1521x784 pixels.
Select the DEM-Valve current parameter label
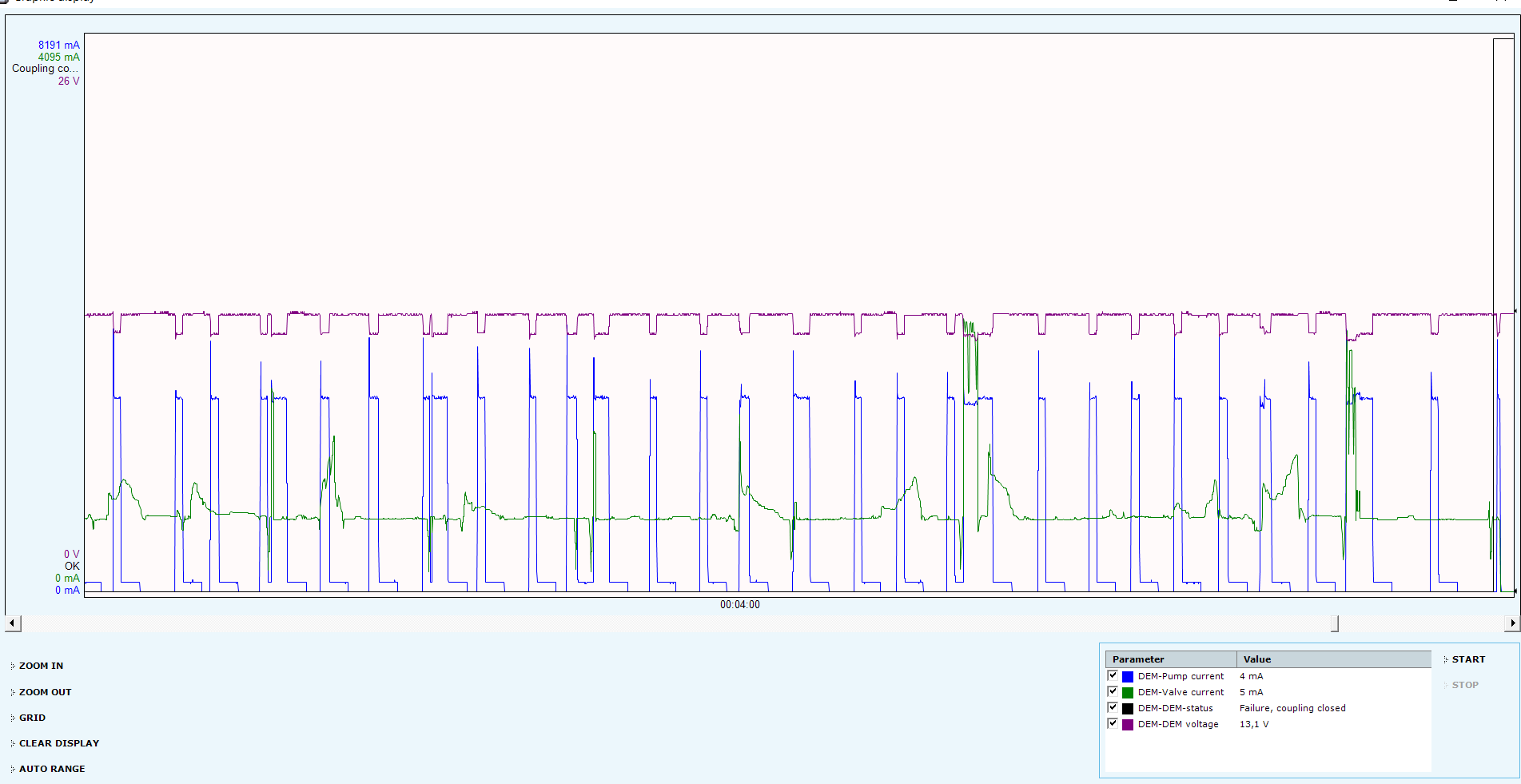[x=1181, y=692]
